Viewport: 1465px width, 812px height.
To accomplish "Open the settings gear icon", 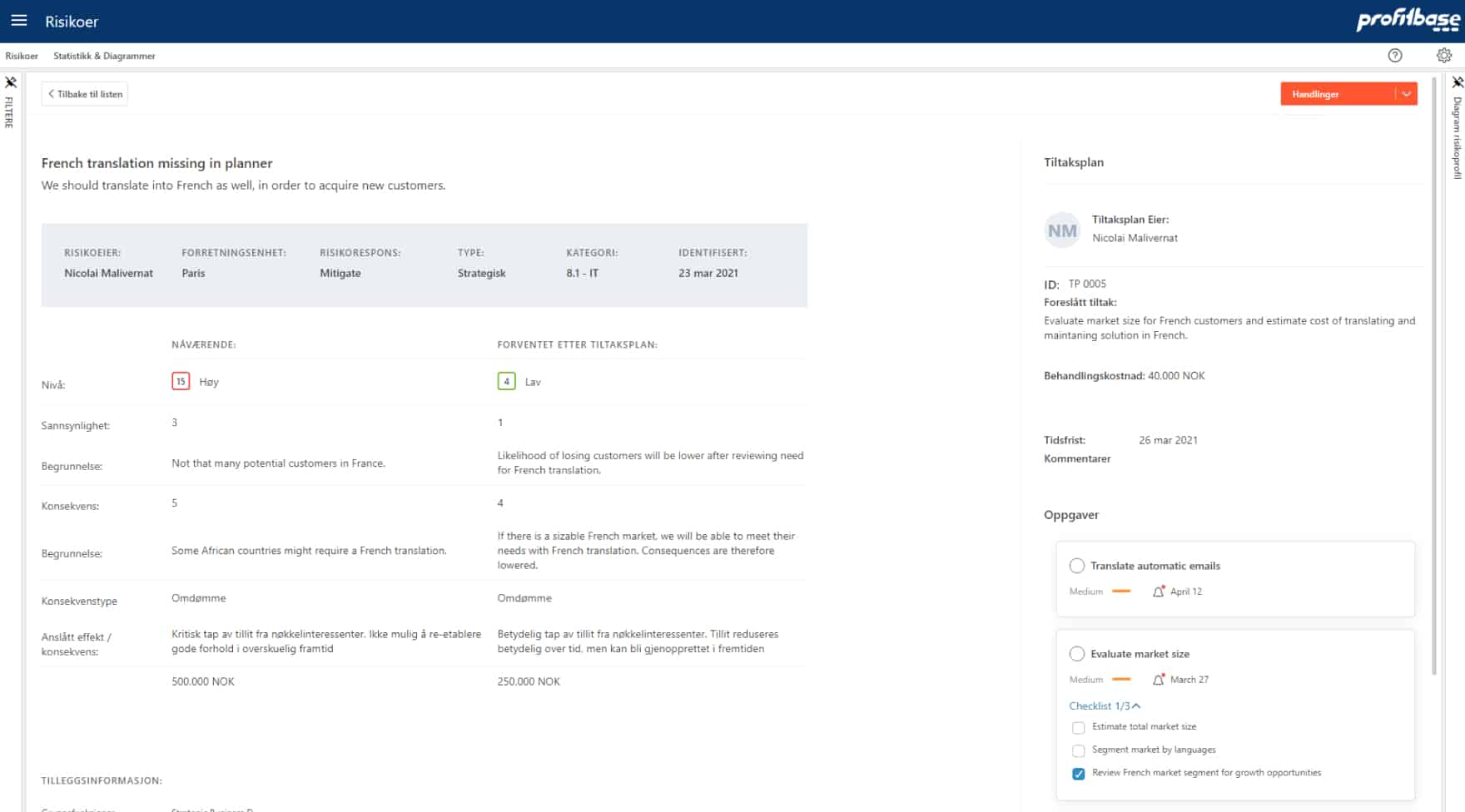I will 1444,56.
